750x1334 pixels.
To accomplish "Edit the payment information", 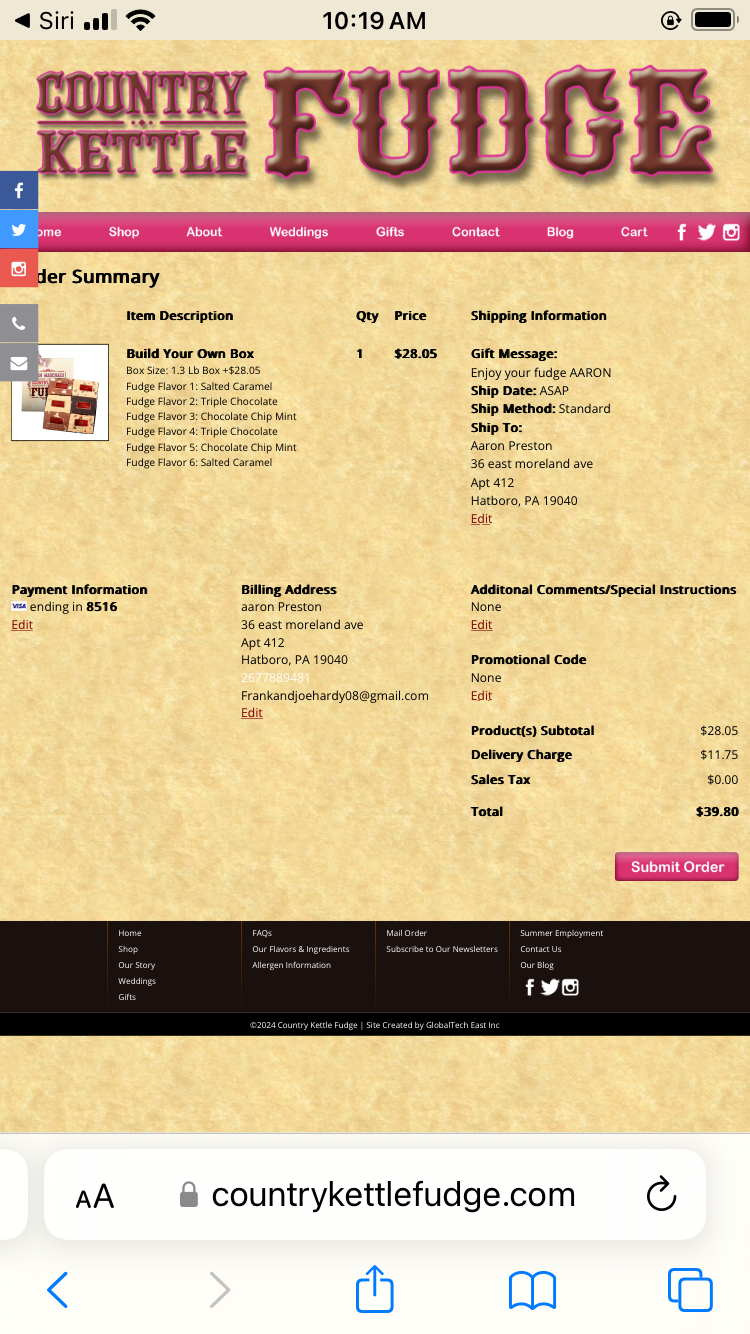I will pyautogui.click(x=22, y=625).
